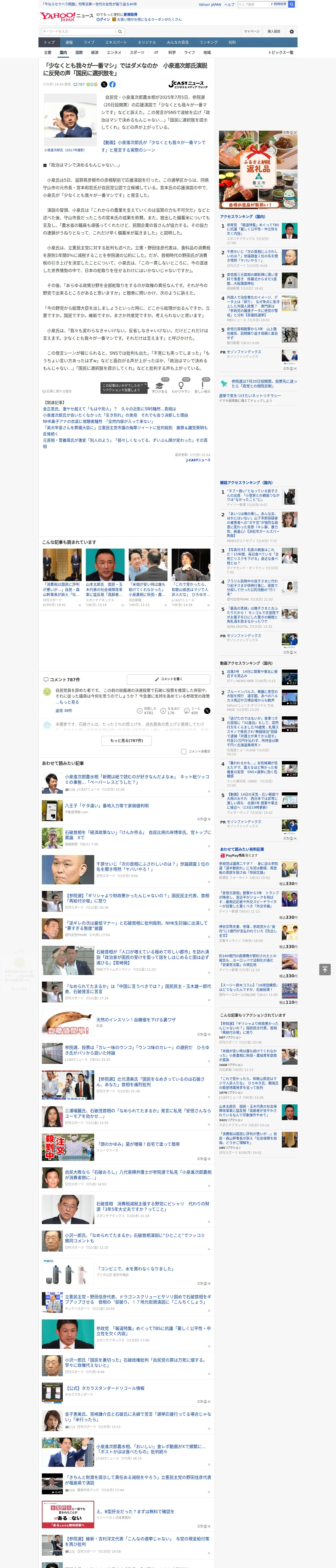Click the web search magnifier button
The width and height of the screenshot is (336, 1568).
click(292, 4)
